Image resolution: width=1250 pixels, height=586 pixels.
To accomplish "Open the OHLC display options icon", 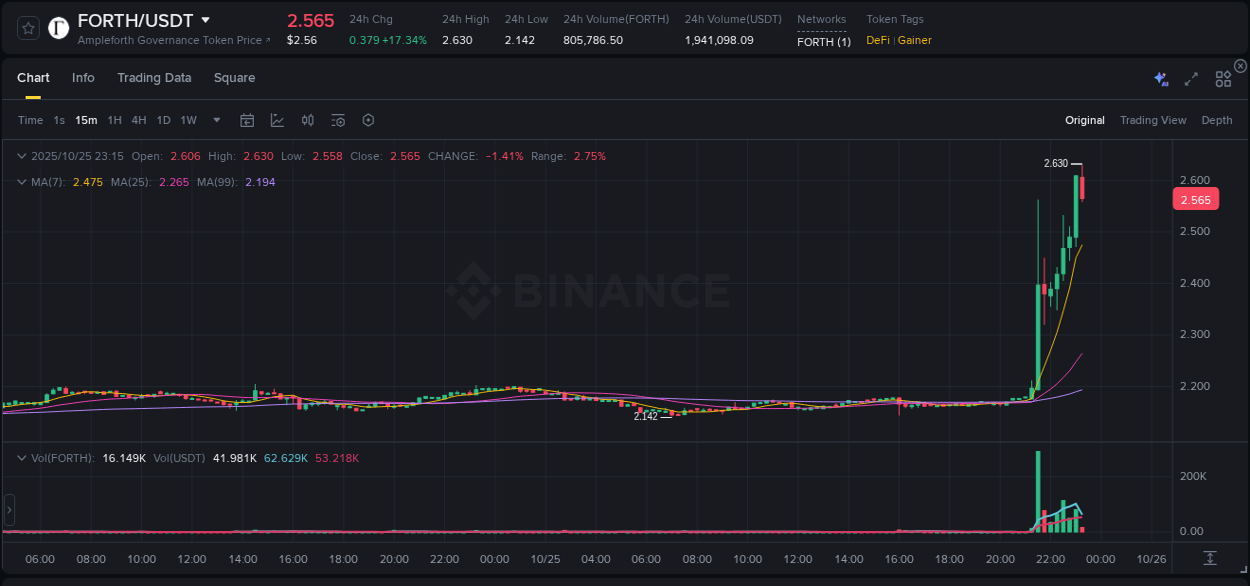I will point(307,120).
